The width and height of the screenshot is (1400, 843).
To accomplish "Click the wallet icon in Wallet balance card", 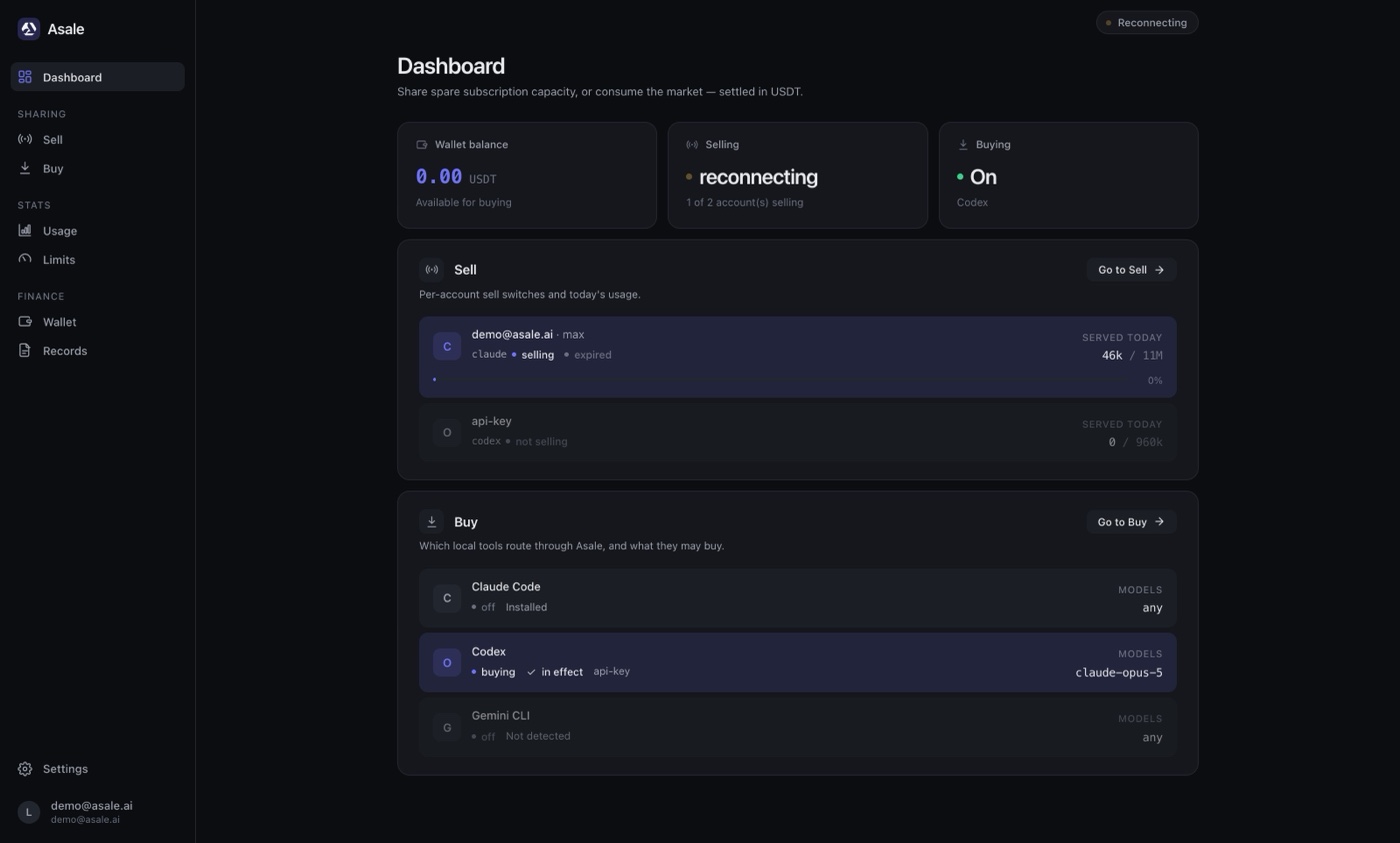I will [422, 145].
